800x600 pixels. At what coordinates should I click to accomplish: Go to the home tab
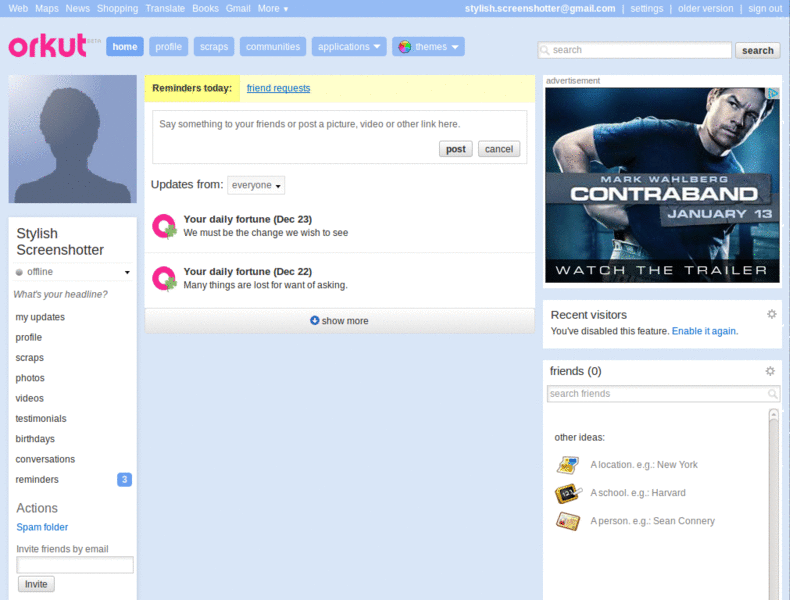point(125,46)
